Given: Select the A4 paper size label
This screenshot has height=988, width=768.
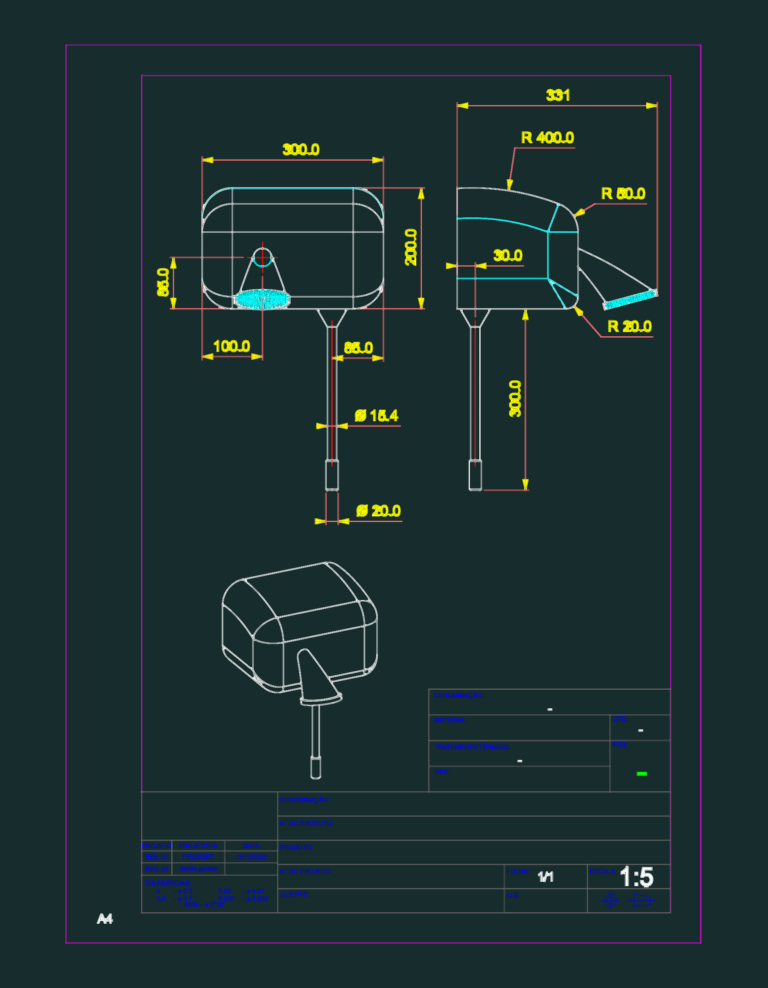Looking at the screenshot, I should [105, 919].
